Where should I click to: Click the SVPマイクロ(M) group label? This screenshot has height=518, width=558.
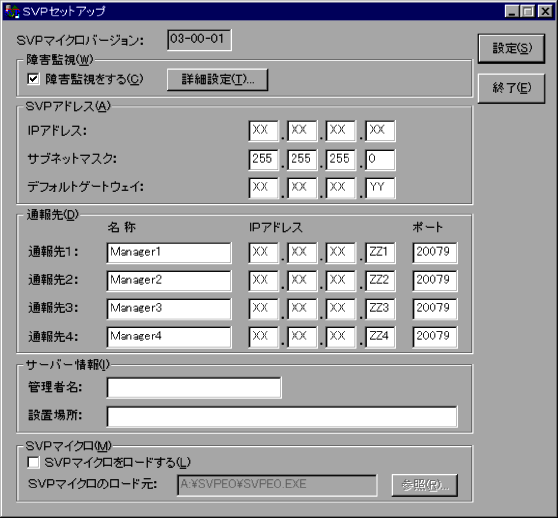[x=68, y=446]
